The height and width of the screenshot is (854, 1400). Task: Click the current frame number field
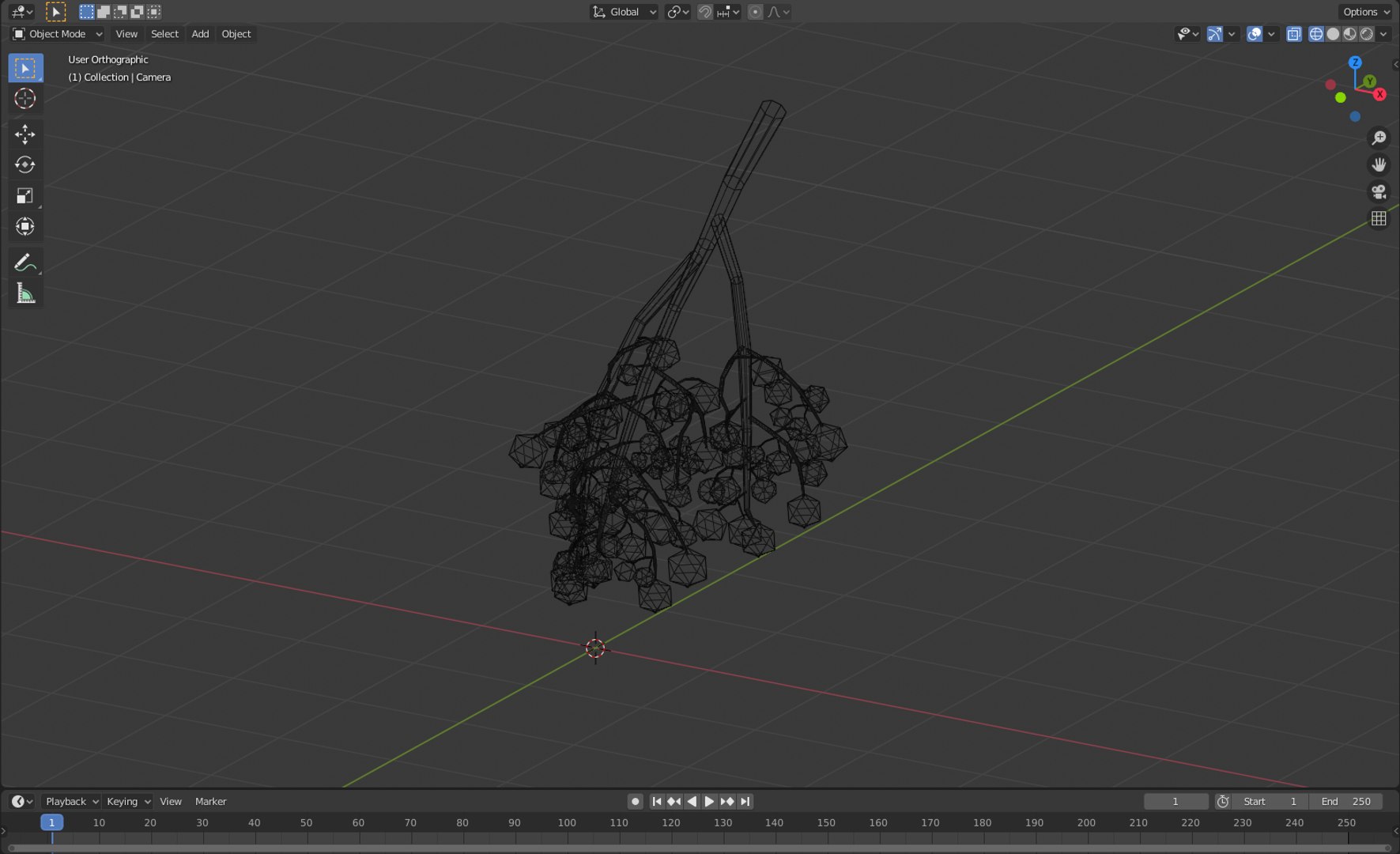coord(1175,801)
